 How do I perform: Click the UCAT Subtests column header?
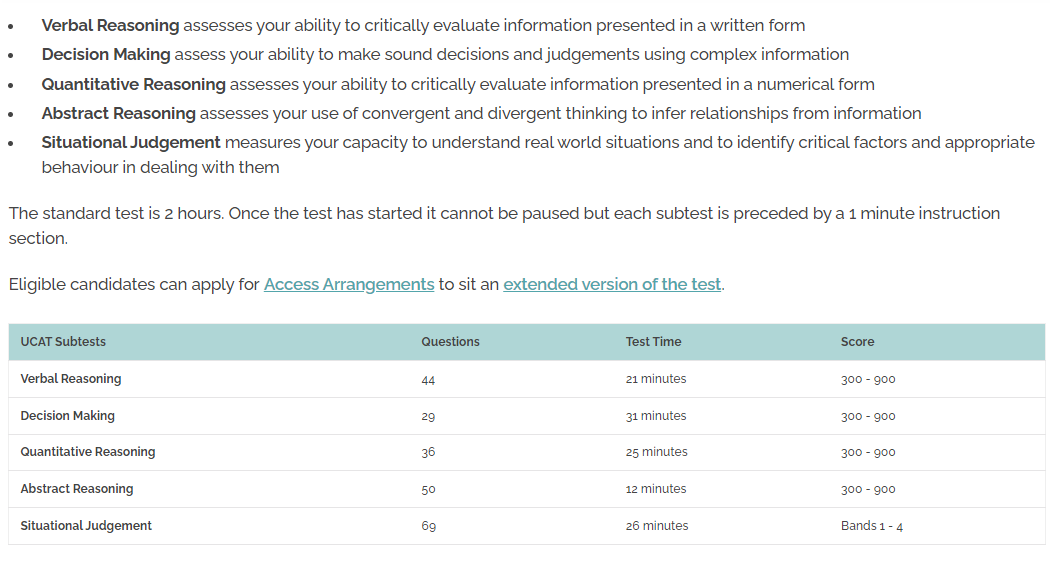click(63, 341)
